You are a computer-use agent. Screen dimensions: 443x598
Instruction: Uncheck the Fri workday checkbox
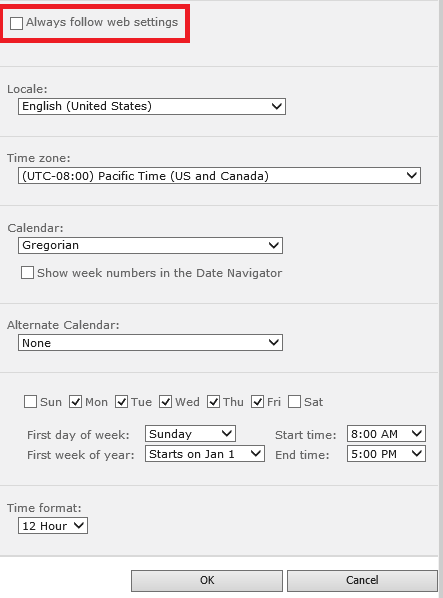[x=257, y=402]
